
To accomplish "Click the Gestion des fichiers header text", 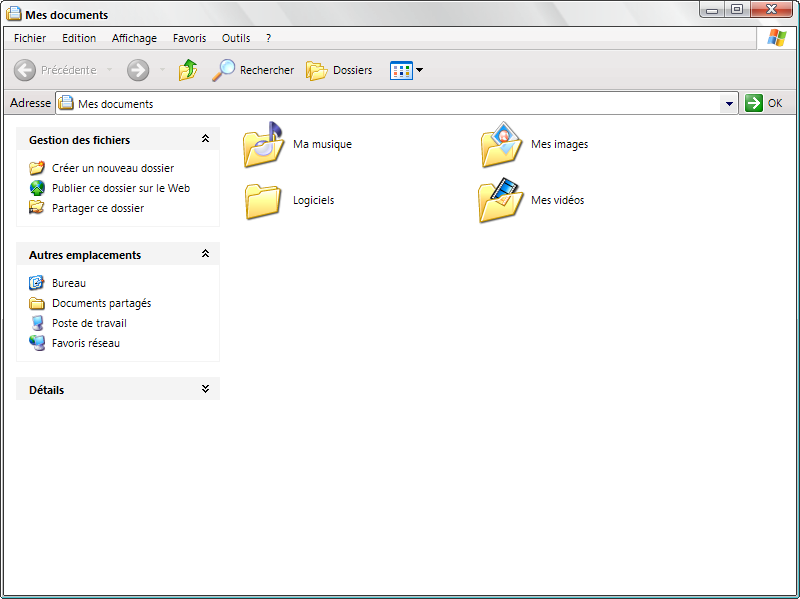I will pos(80,140).
